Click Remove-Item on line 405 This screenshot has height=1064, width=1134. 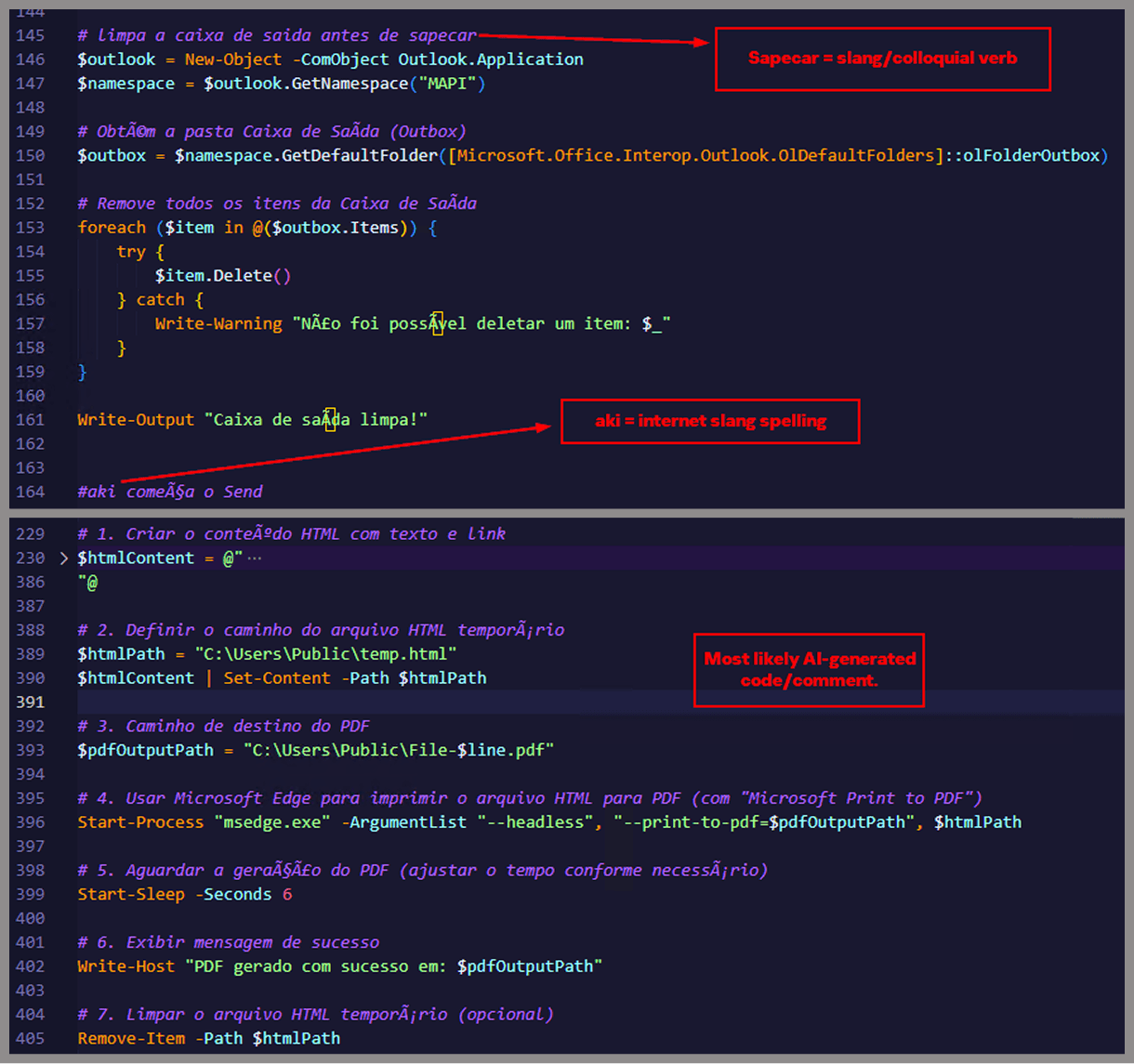pos(131,1039)
